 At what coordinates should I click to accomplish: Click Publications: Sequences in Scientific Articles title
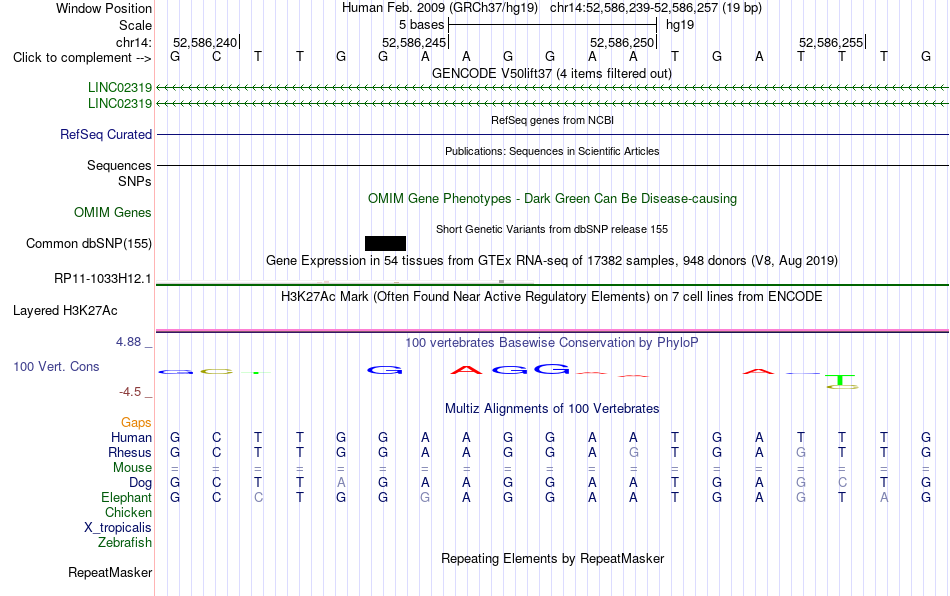(x=552, y=151)
